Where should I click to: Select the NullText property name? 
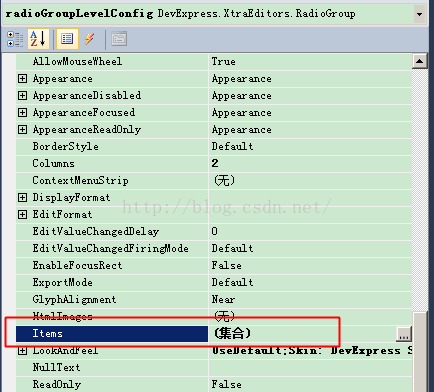pyautogui.click(x=56, y=368)
